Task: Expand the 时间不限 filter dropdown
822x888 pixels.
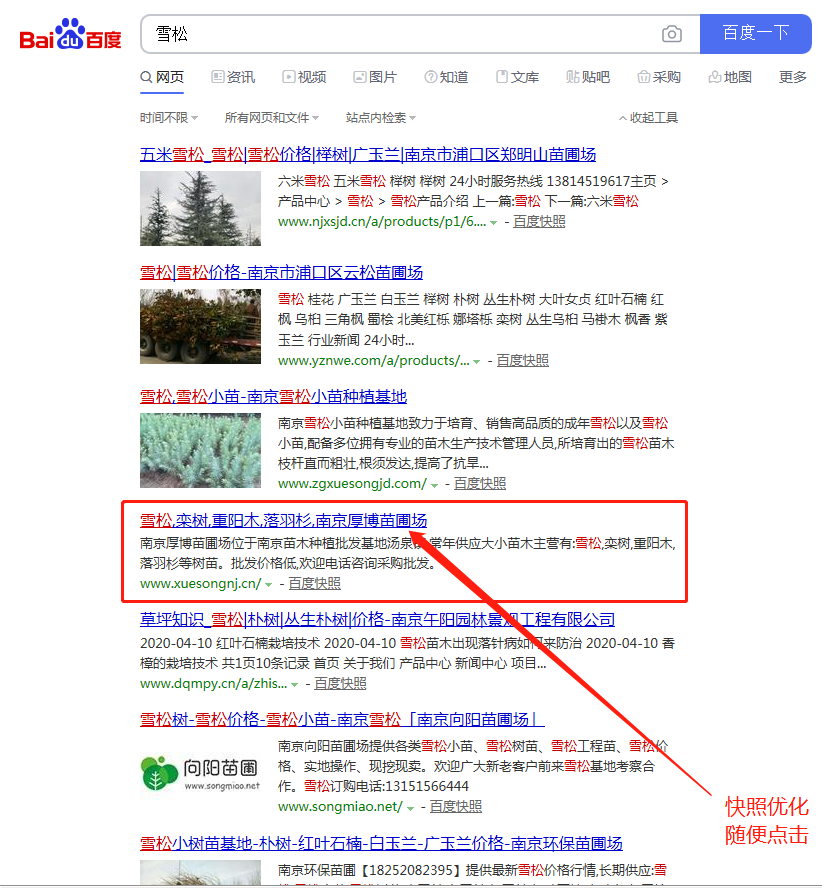Action: [x=169, y=118]
